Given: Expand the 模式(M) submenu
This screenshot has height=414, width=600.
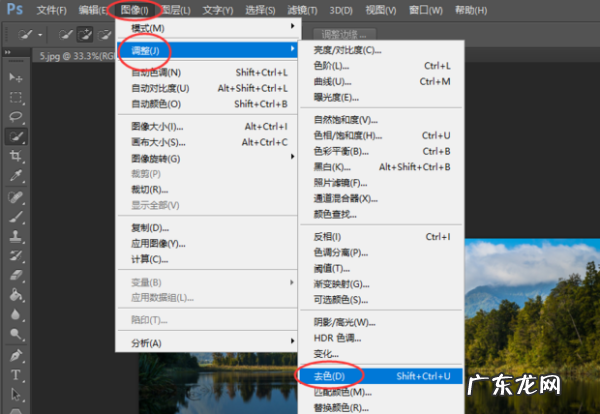Looking at the screenshot, I should click(x=207, y=28).
